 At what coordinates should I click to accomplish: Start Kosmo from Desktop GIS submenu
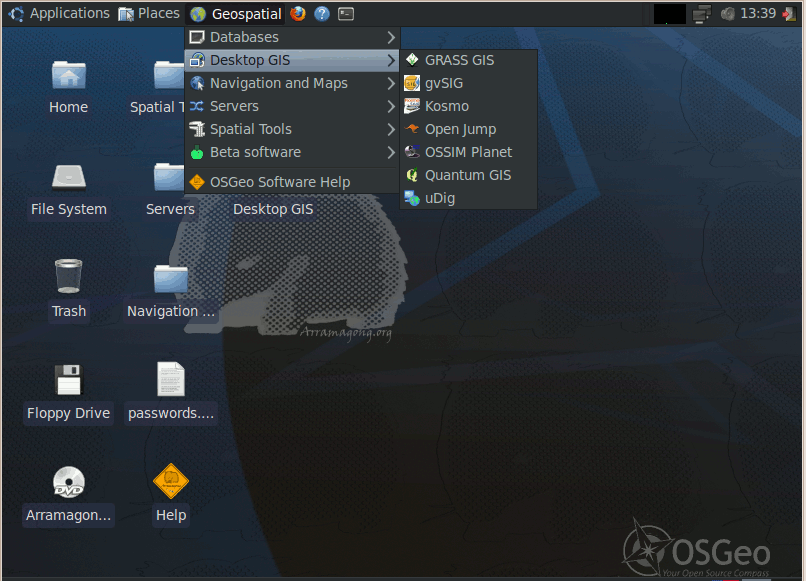click(x=468, y=106)
